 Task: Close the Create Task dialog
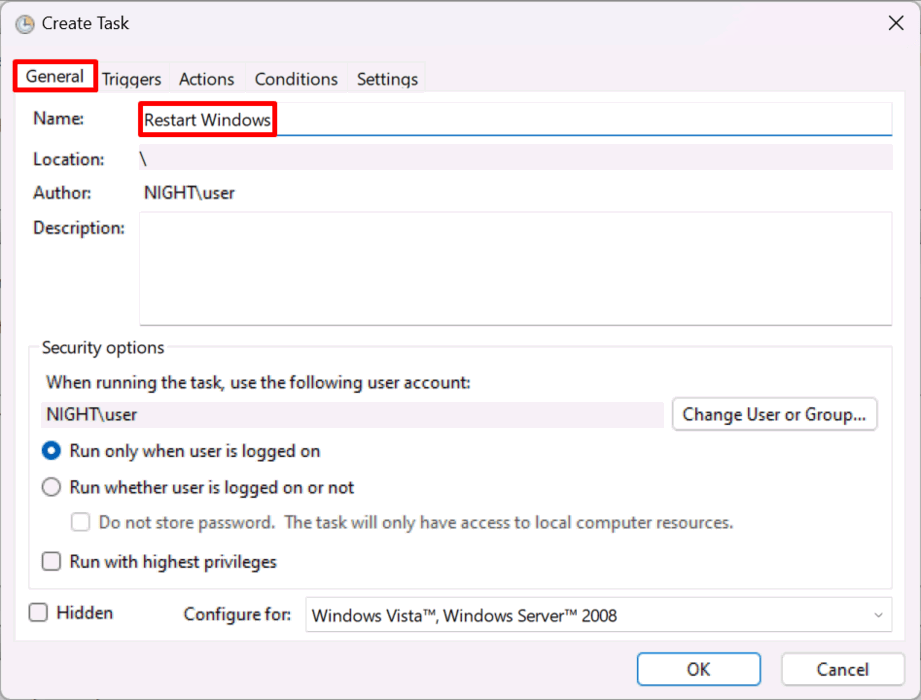click(896, 23)
